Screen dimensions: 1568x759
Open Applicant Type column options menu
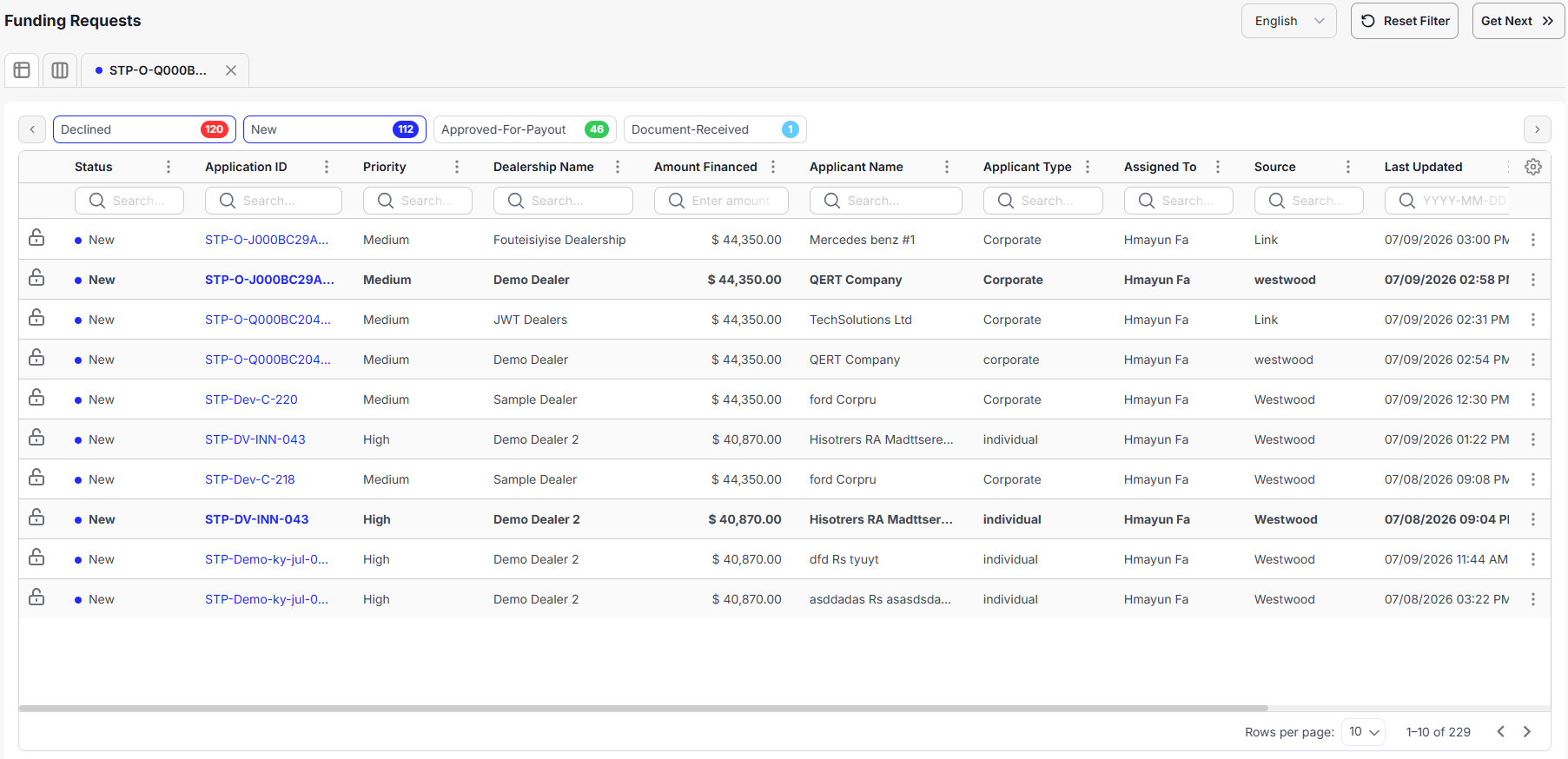[x=1088, y=167]
